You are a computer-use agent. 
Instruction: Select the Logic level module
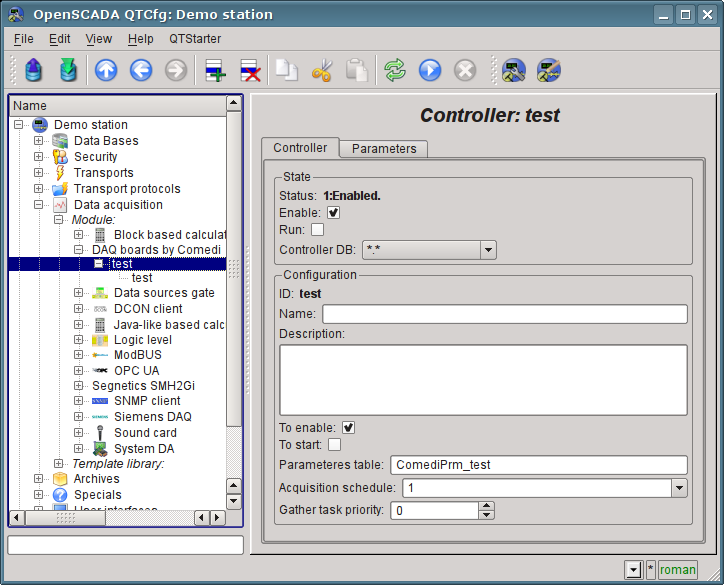(x=143, y=340)
